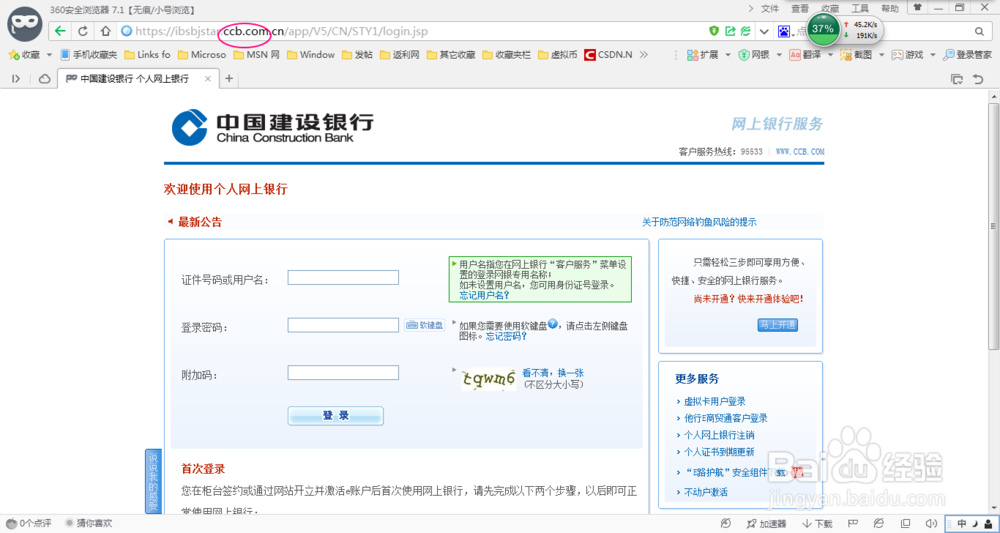Toggle the sound speaker icon in status bar
1000x533 pixels.
(931, 523)
